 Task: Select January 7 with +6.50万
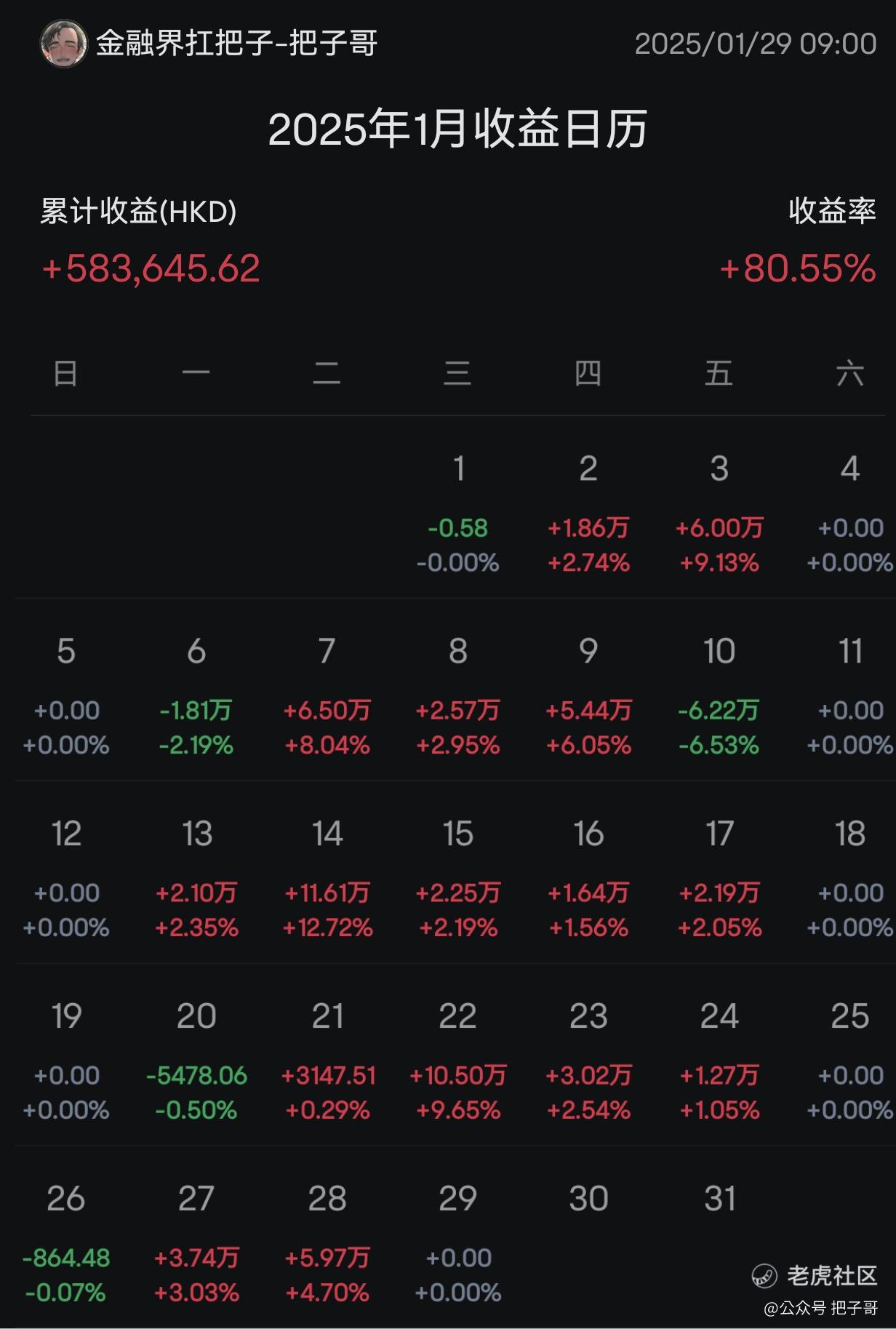(x=327, y=696)
